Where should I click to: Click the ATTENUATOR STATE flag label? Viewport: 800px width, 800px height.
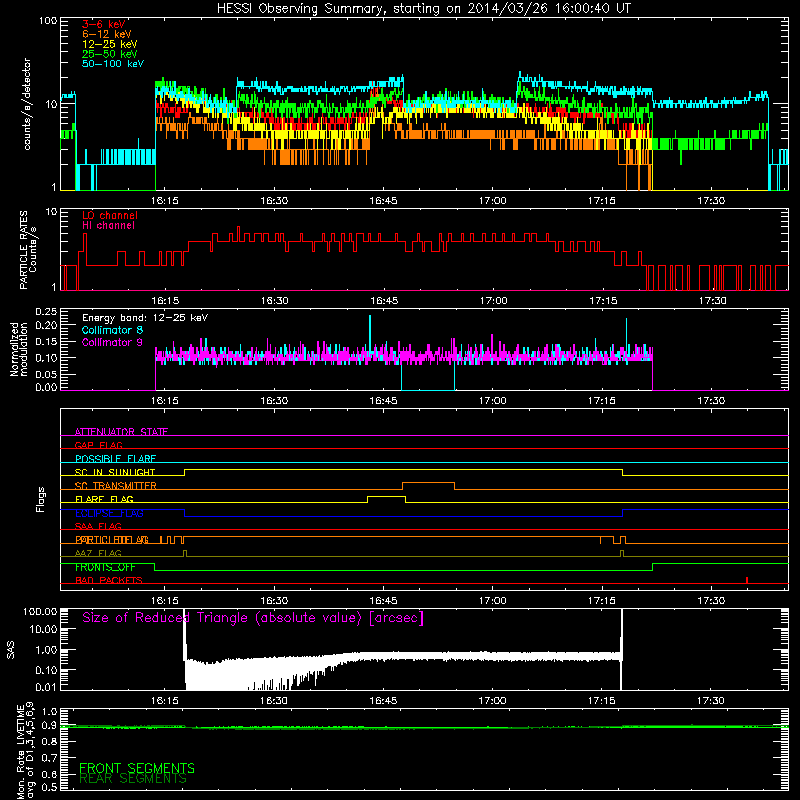(121, 432)
